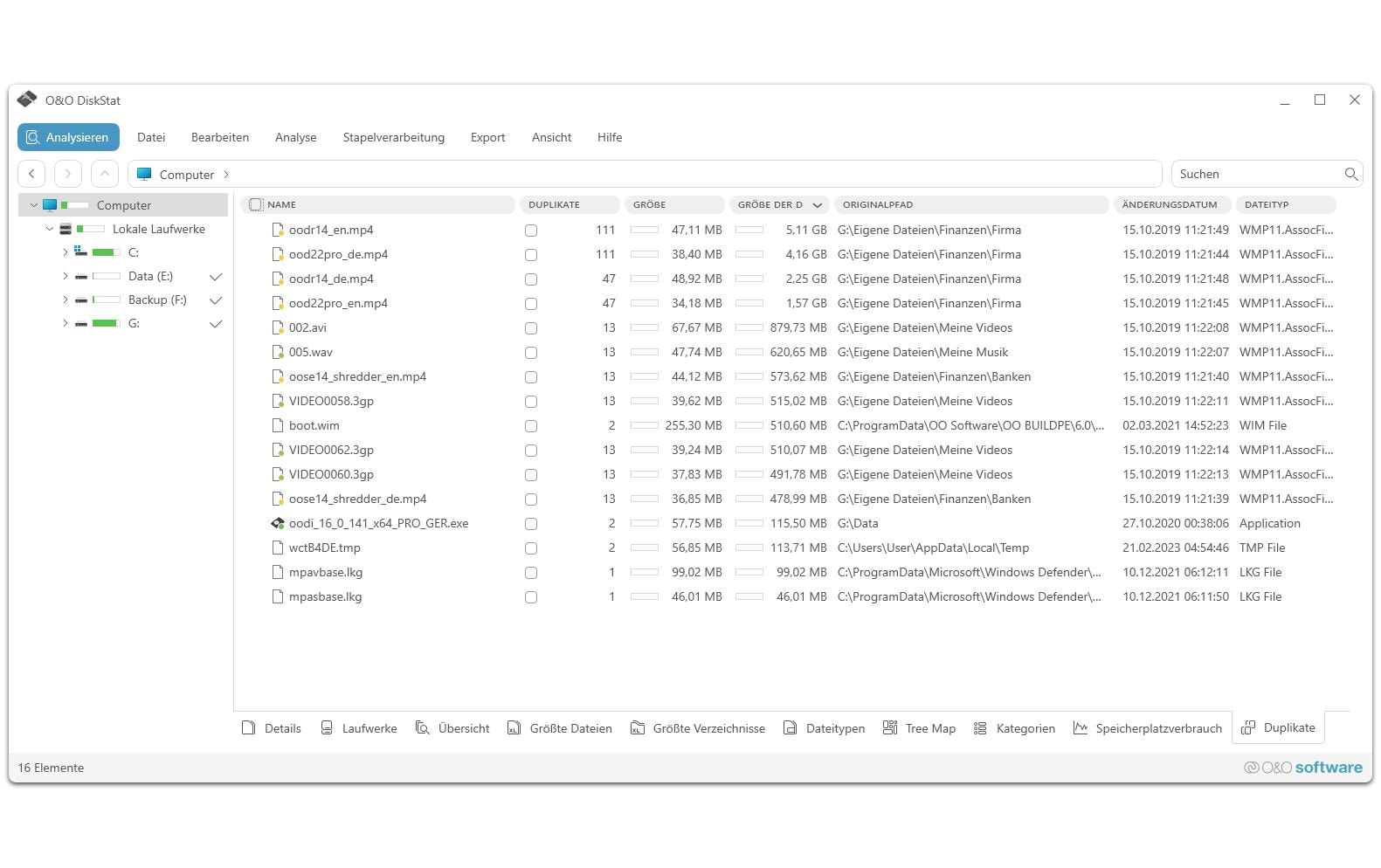Expand the Backup (F:) drive node
1381x868 pixels.
tap(65, 300)
